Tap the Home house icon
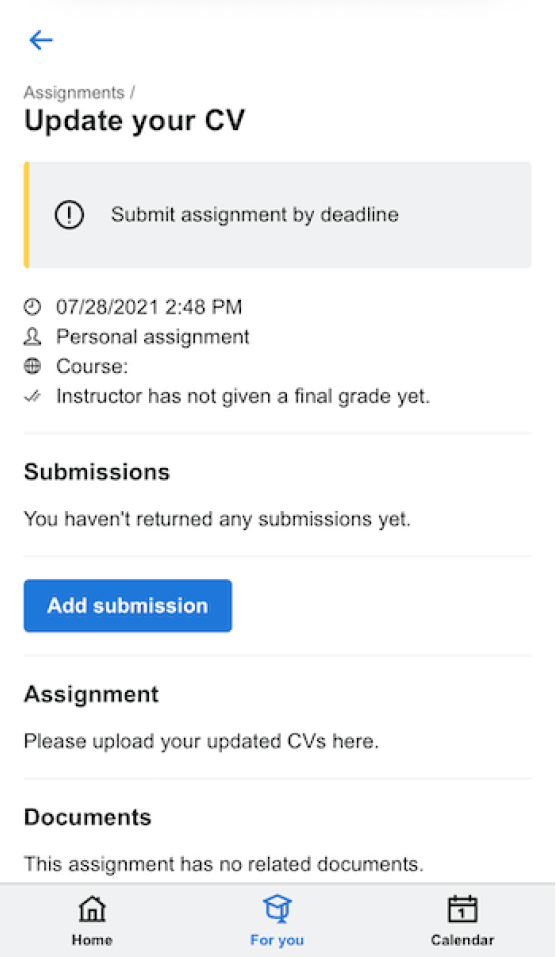The height and width of the screenshot is (957, 556). (x=92, y=909)
